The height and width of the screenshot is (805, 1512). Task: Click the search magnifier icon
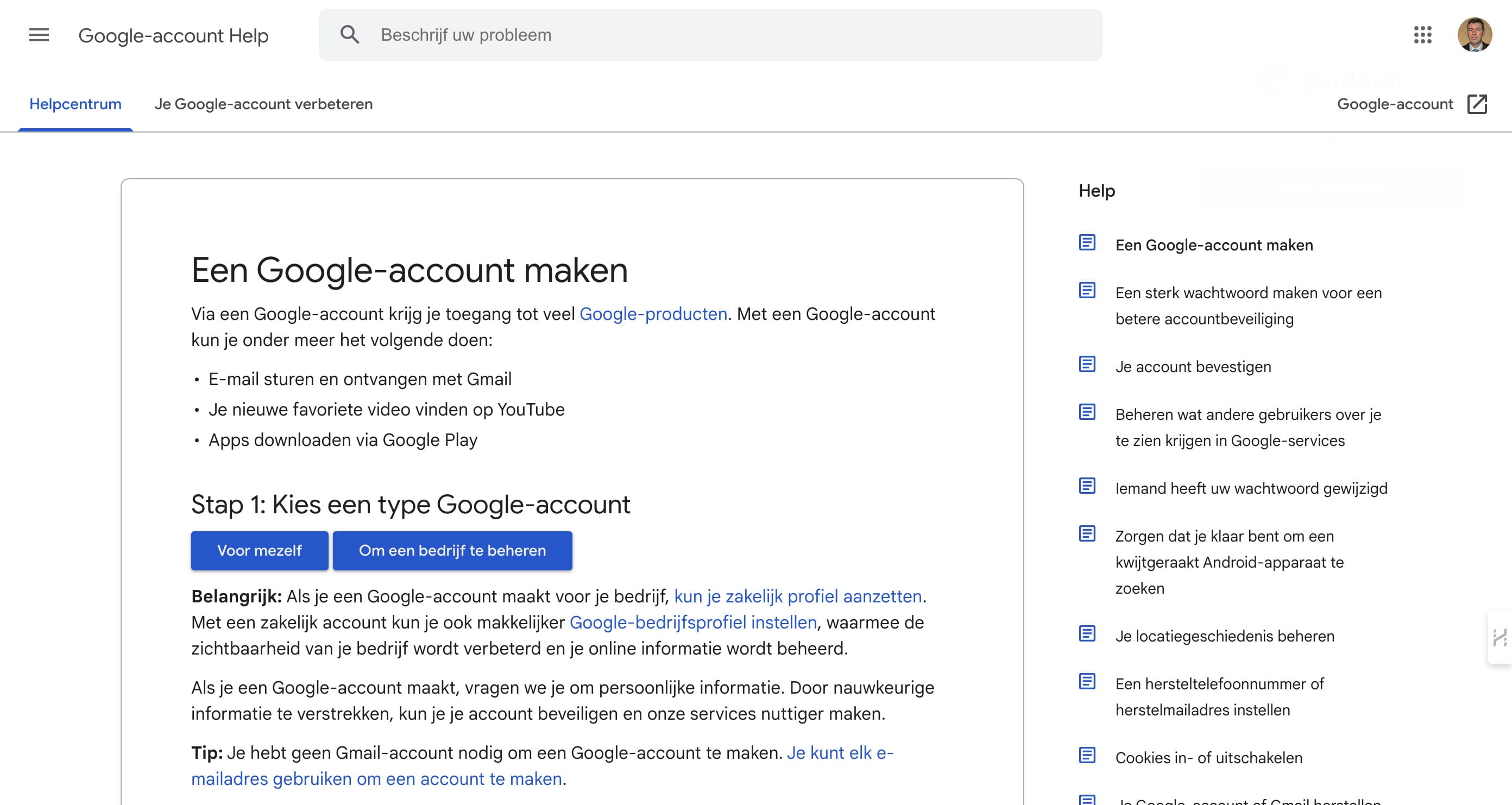tap(350, 35)
